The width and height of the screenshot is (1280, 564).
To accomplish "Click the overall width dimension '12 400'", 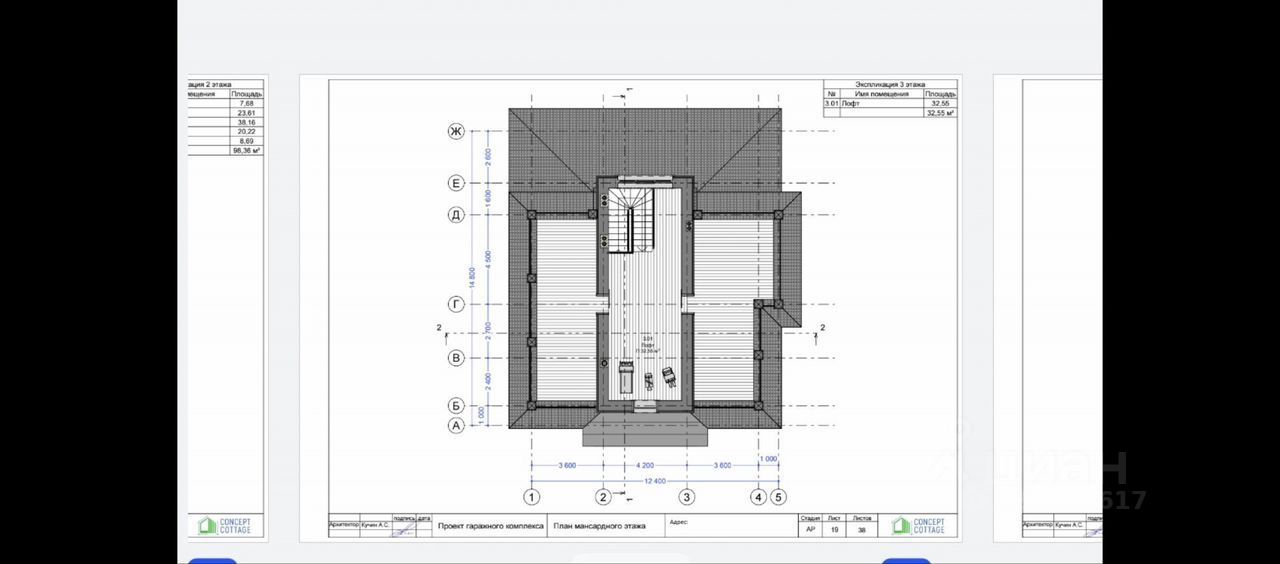I will (x=654, y=482).
